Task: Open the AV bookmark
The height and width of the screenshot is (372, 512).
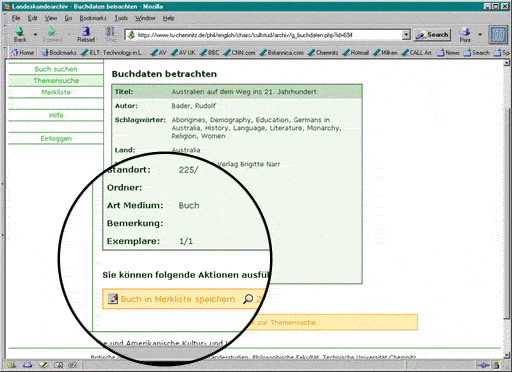Action: click(158, 53)
